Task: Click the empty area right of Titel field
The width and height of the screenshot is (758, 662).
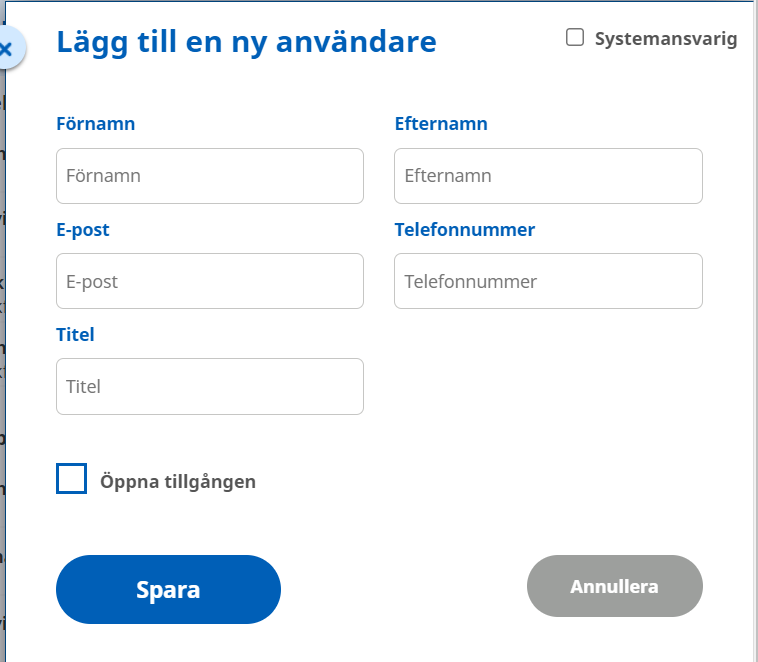Action: (548, 386)
